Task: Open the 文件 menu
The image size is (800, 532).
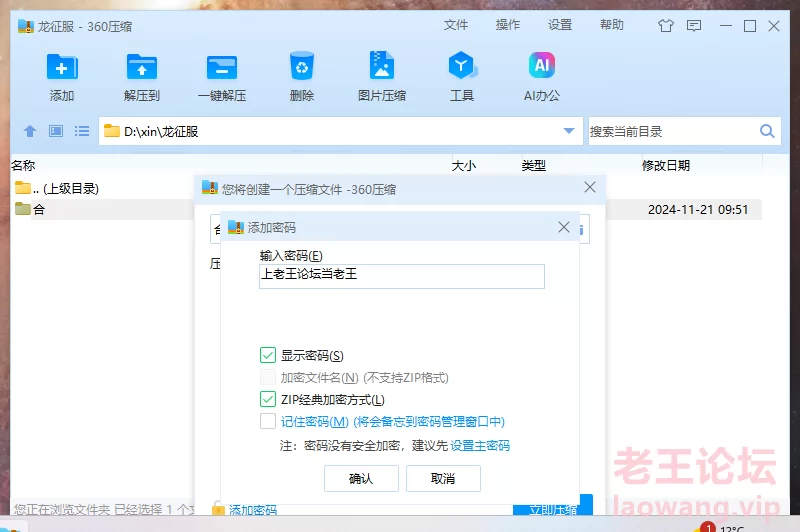Action: [456, 25]
